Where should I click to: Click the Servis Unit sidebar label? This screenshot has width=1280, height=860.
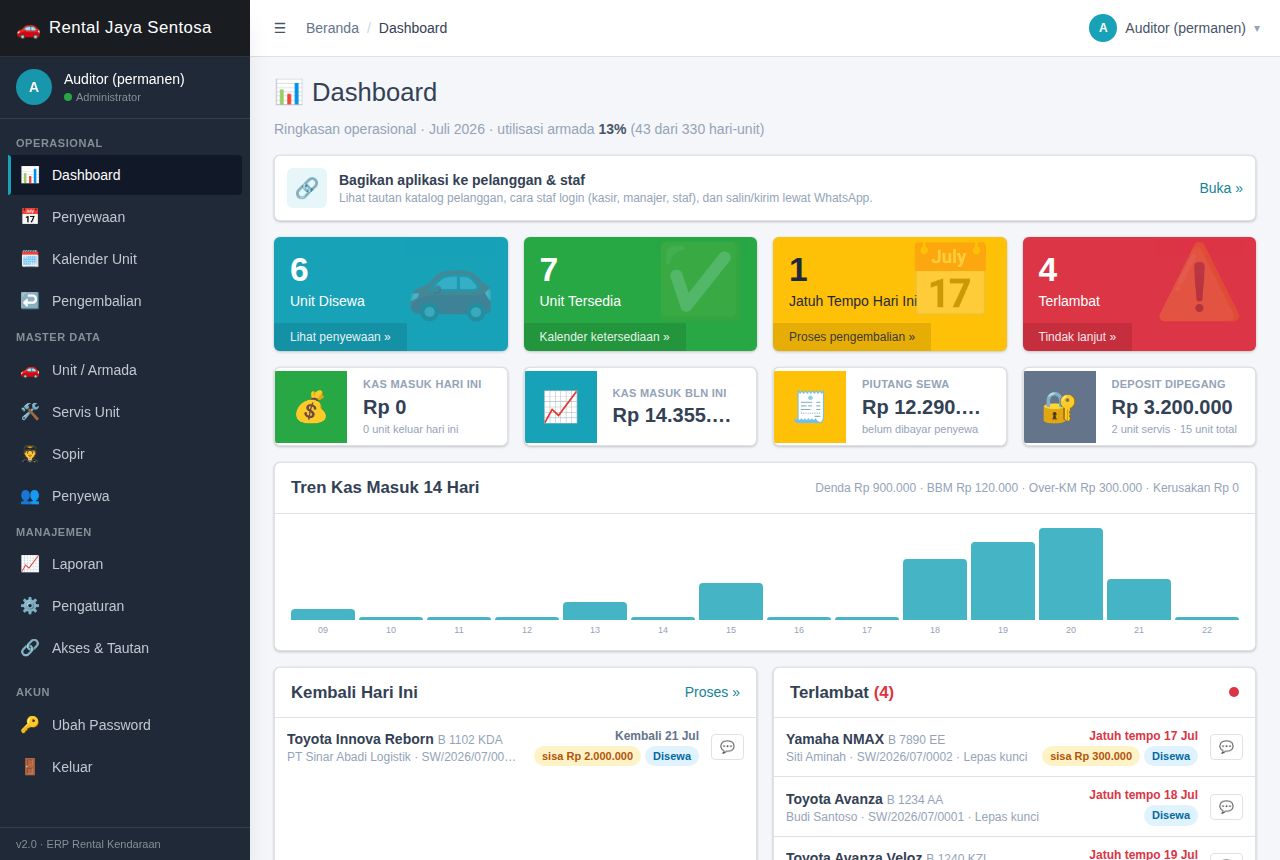86,412
